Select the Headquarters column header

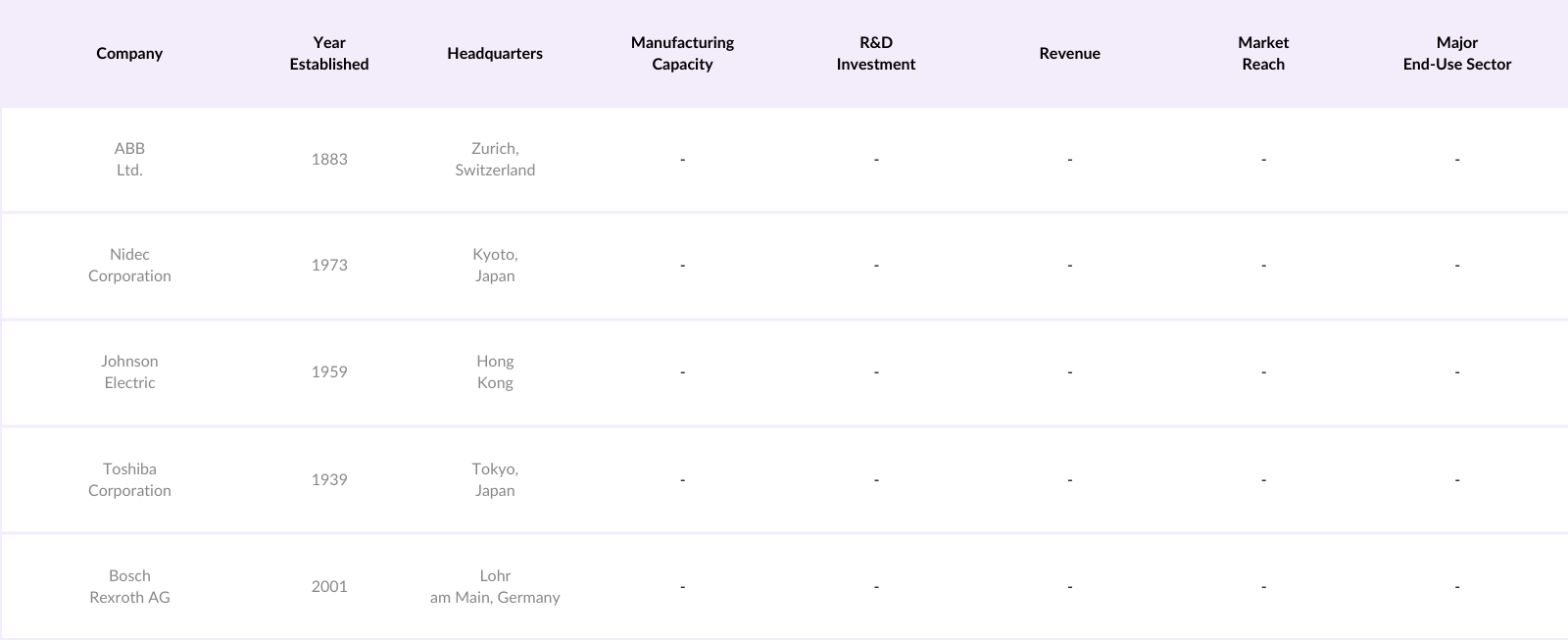click(495, 53)
